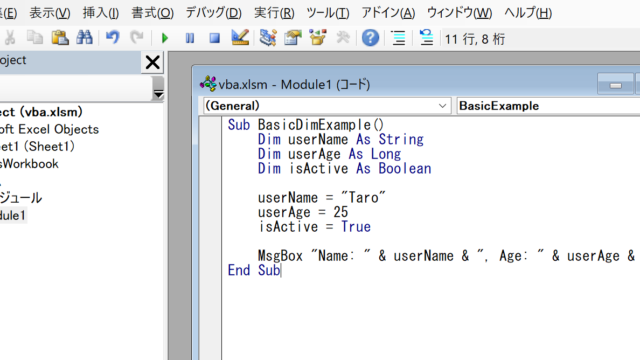The width and height of the screenshot is (640, 360).
Task: Click the Dim userName As String line
Action: click(x=340, y=140)
